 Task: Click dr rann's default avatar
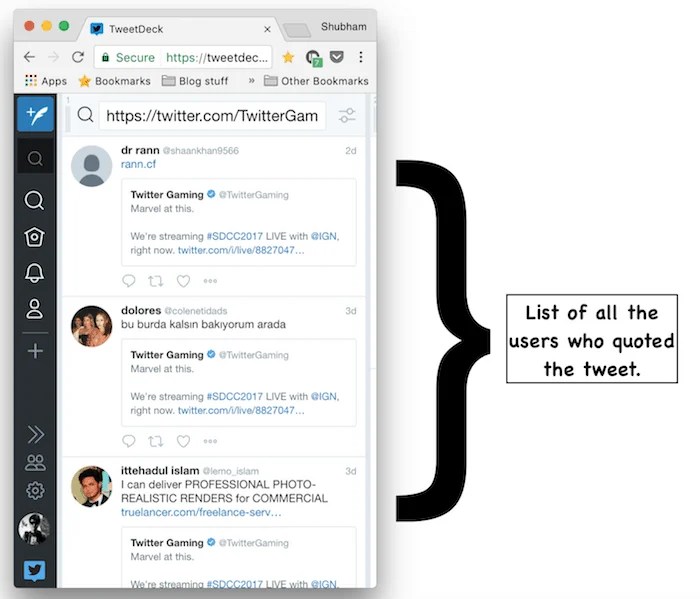tap(92, 166)
